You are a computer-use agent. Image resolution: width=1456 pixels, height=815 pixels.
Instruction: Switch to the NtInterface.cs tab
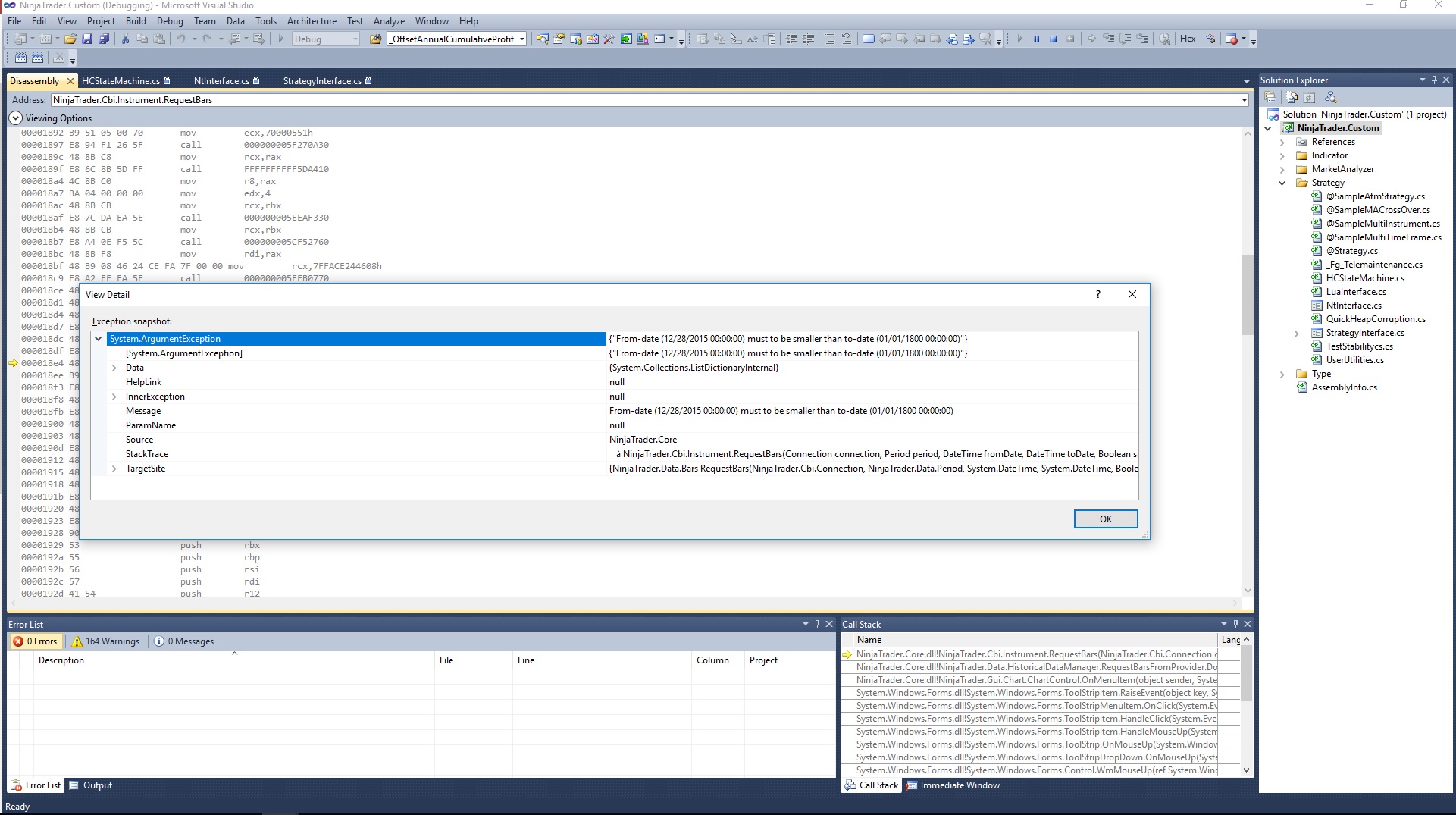[227, 81]
